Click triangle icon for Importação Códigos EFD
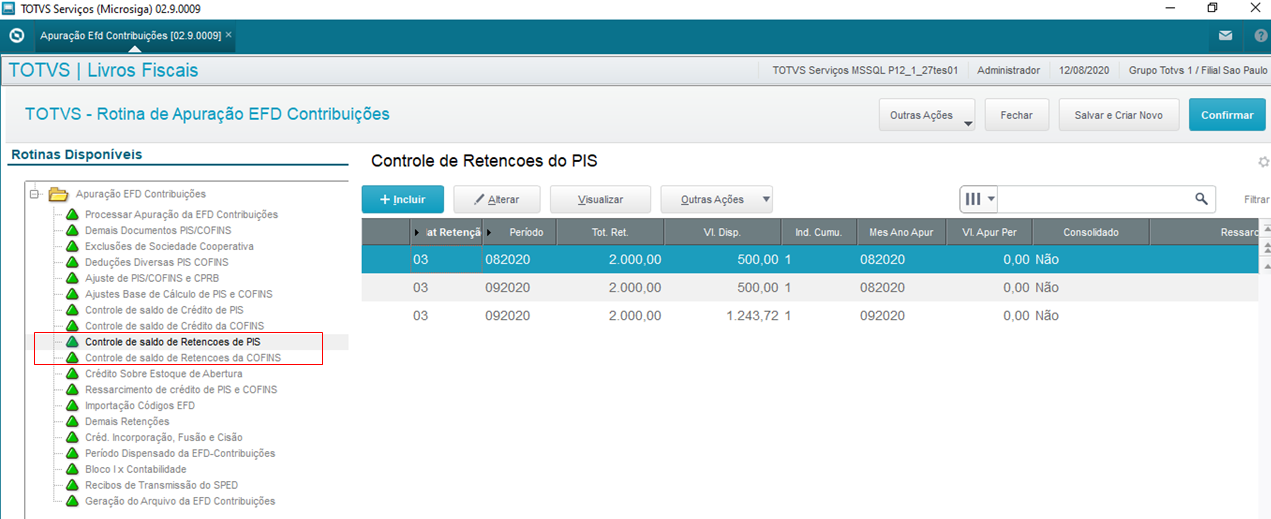 (x=72, y=406)
